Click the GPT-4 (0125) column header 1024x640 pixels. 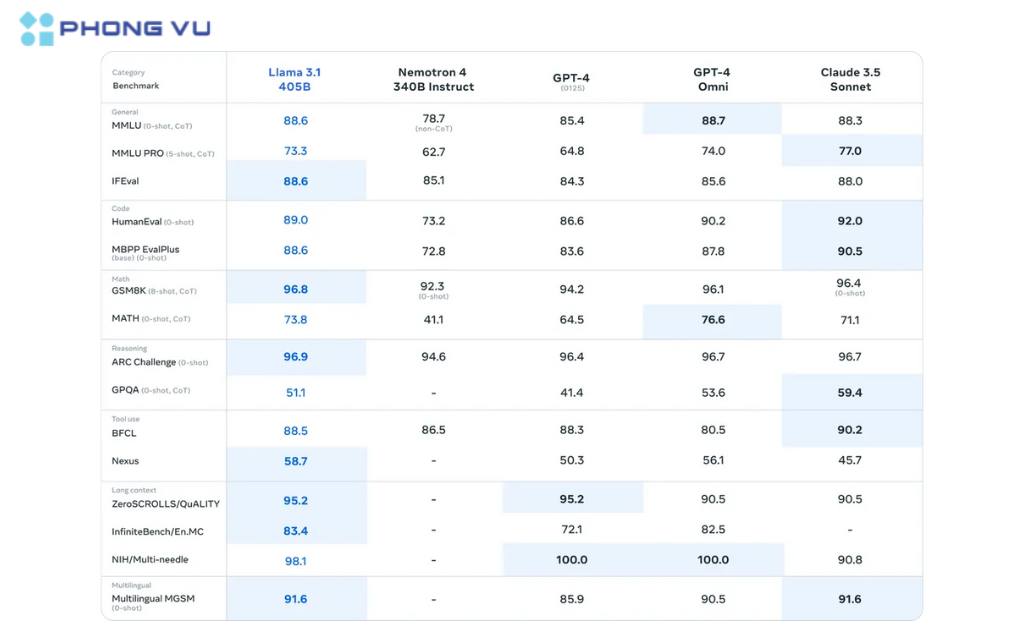pyautogui.click(x=571, y=81)
